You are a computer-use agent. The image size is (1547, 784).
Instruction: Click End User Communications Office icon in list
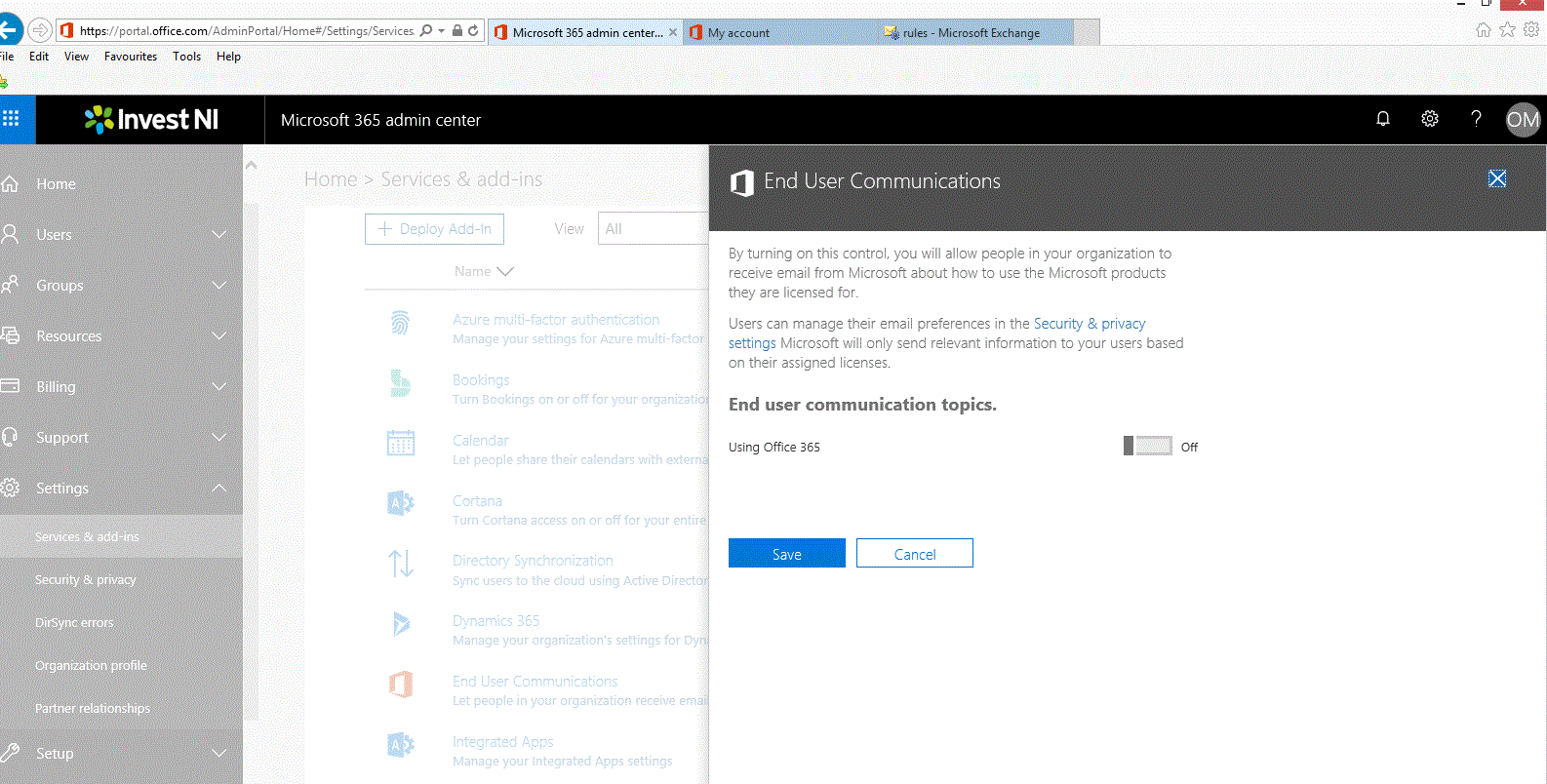click(401, 685)
